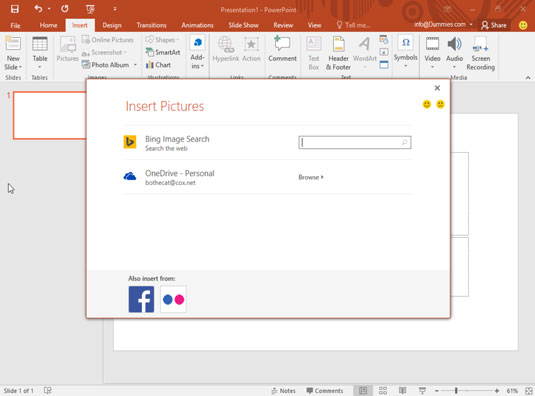This screenshot has width=535, height=396.
Task: Switch to Slide Sorter view
Action: [383, 391]
